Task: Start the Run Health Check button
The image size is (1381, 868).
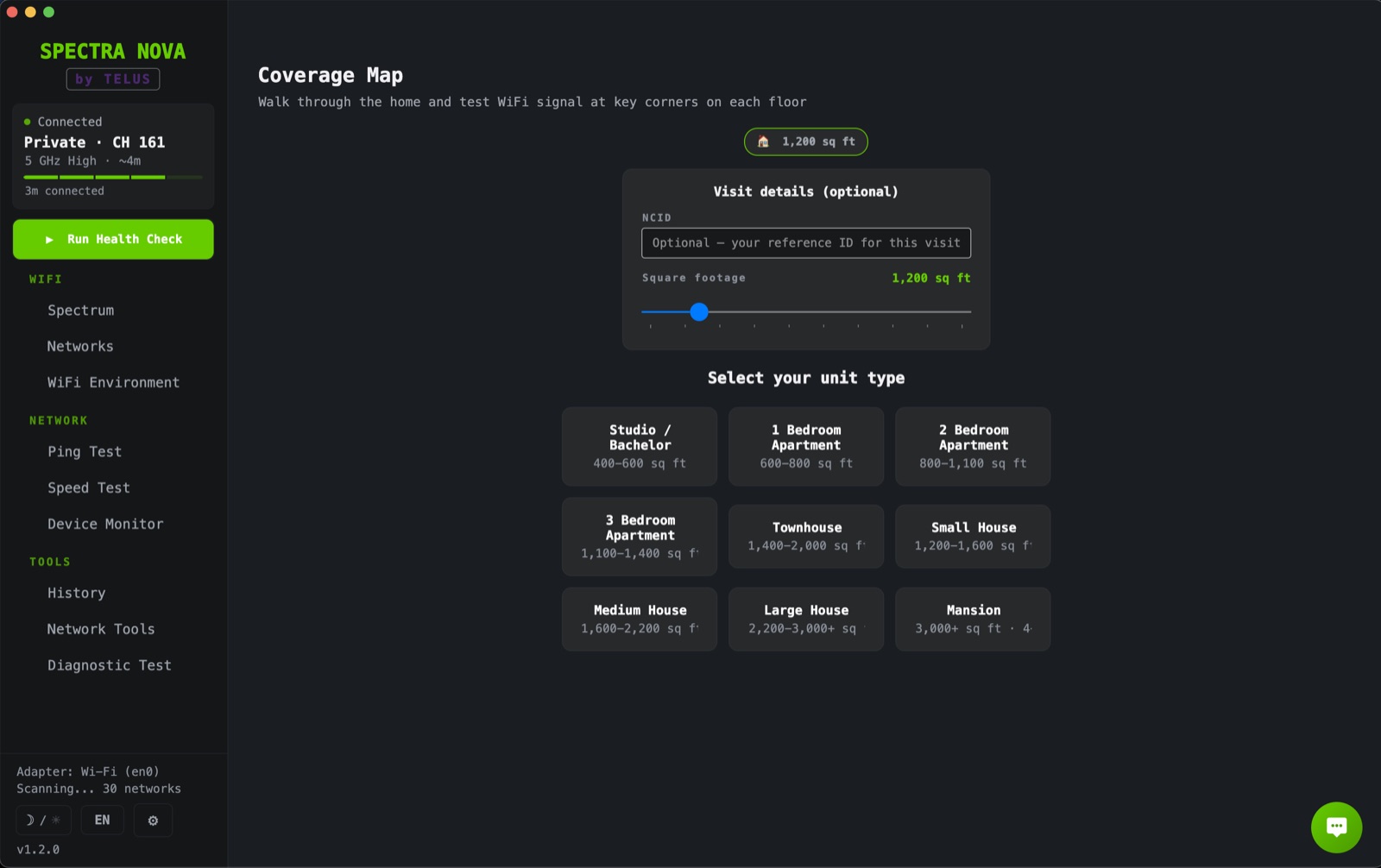Action: (x=113, y=239)
